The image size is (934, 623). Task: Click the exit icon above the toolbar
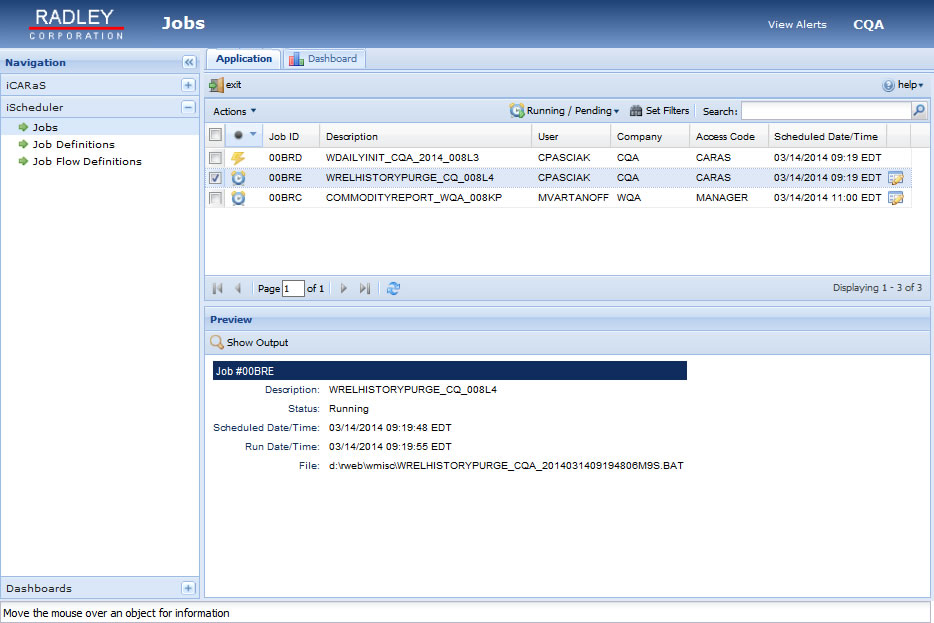click(218, 85)
